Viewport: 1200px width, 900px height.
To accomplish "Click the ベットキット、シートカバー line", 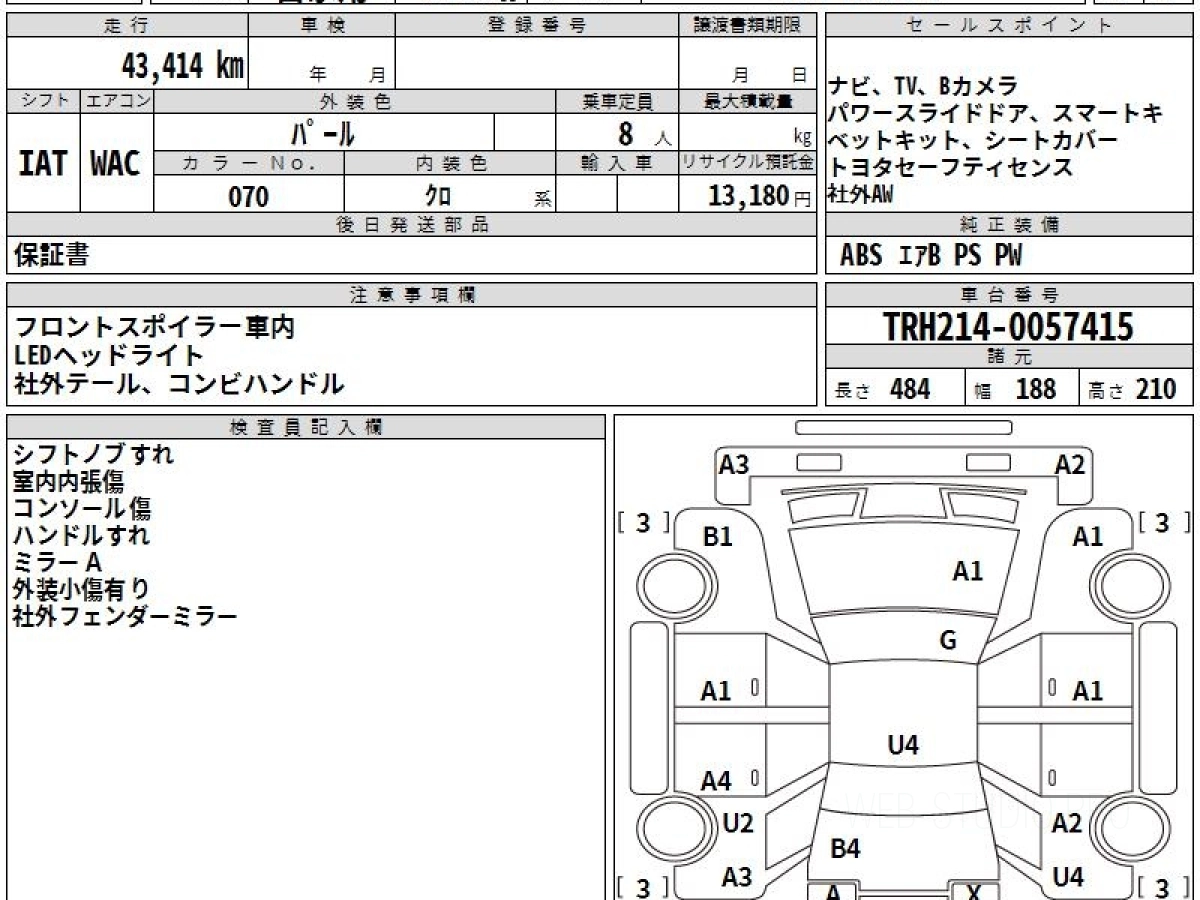I will (973, 140).
